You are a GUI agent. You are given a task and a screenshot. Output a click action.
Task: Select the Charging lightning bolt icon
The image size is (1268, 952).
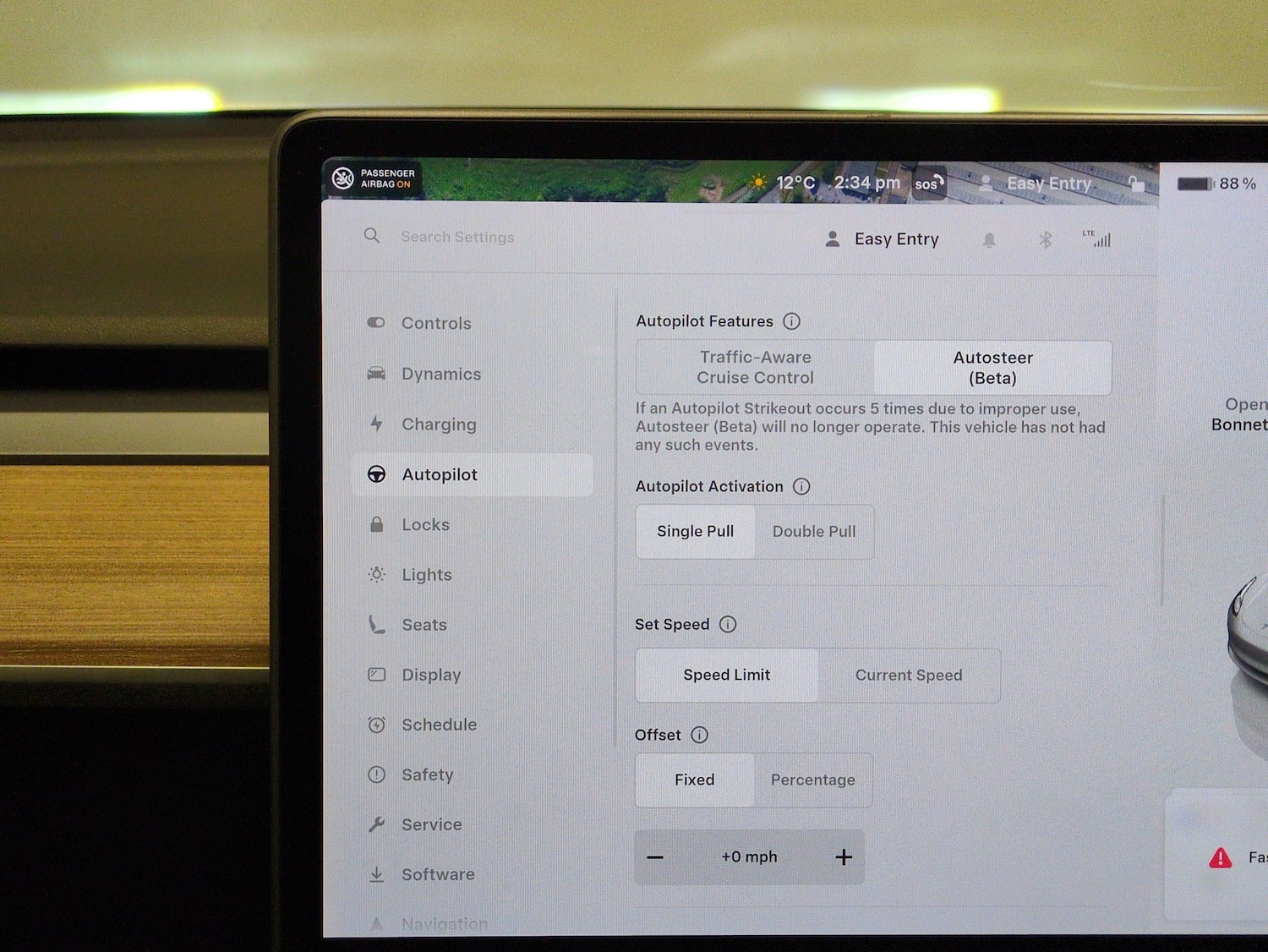tap(376, 424)
